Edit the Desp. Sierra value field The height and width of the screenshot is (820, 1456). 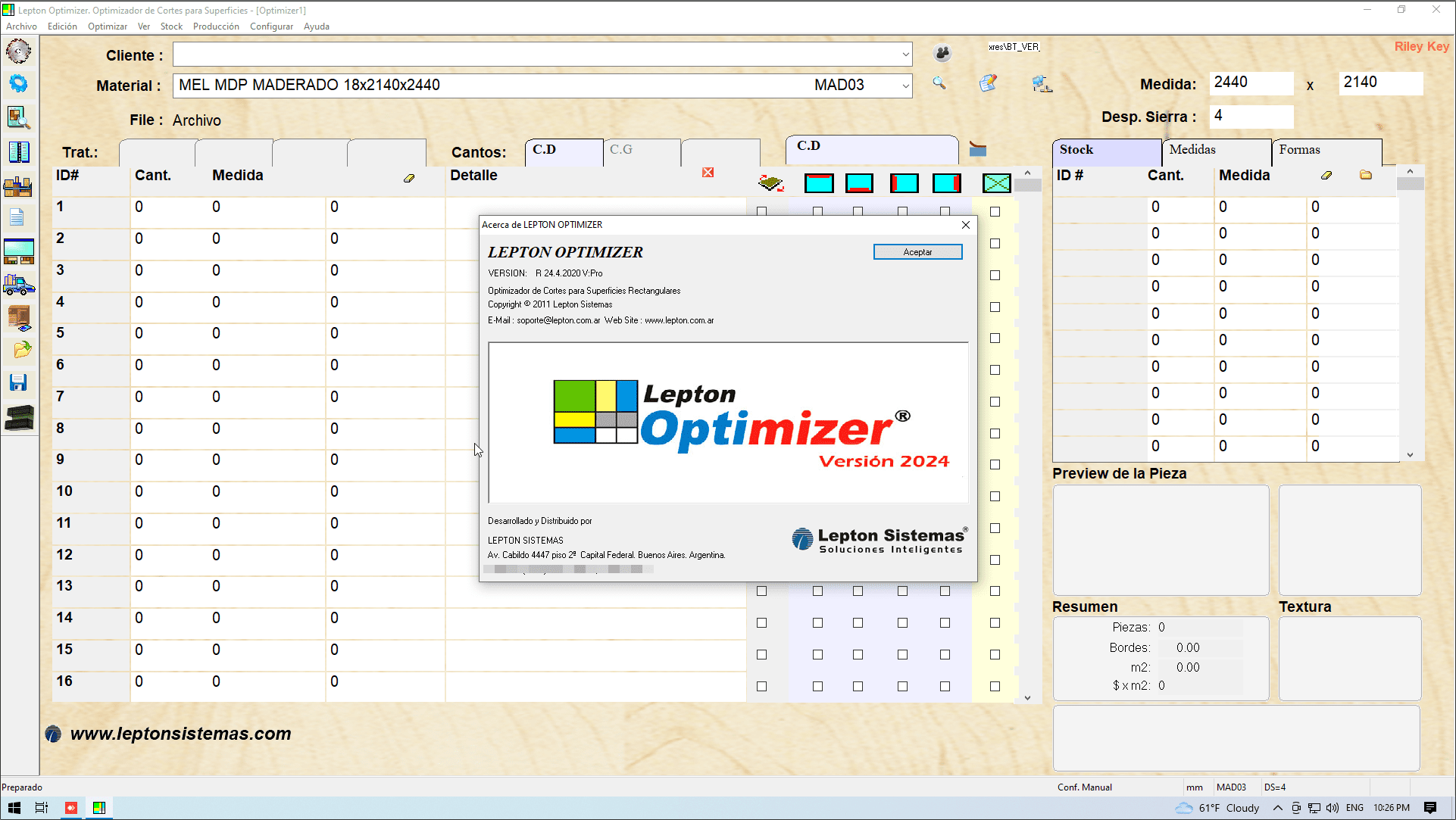(1250, 116)
